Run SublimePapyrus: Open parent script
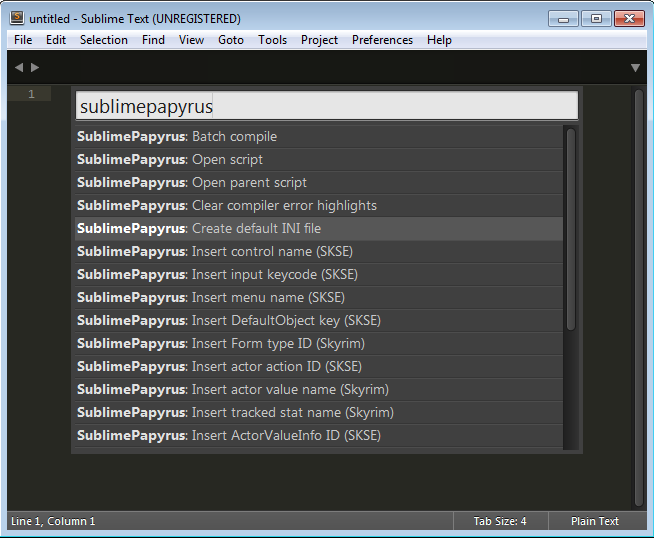This screenshot has width=654, height=538. 319,183
